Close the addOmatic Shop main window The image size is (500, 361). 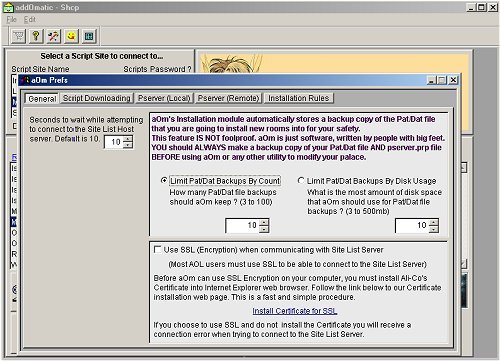tap(493, 7)
